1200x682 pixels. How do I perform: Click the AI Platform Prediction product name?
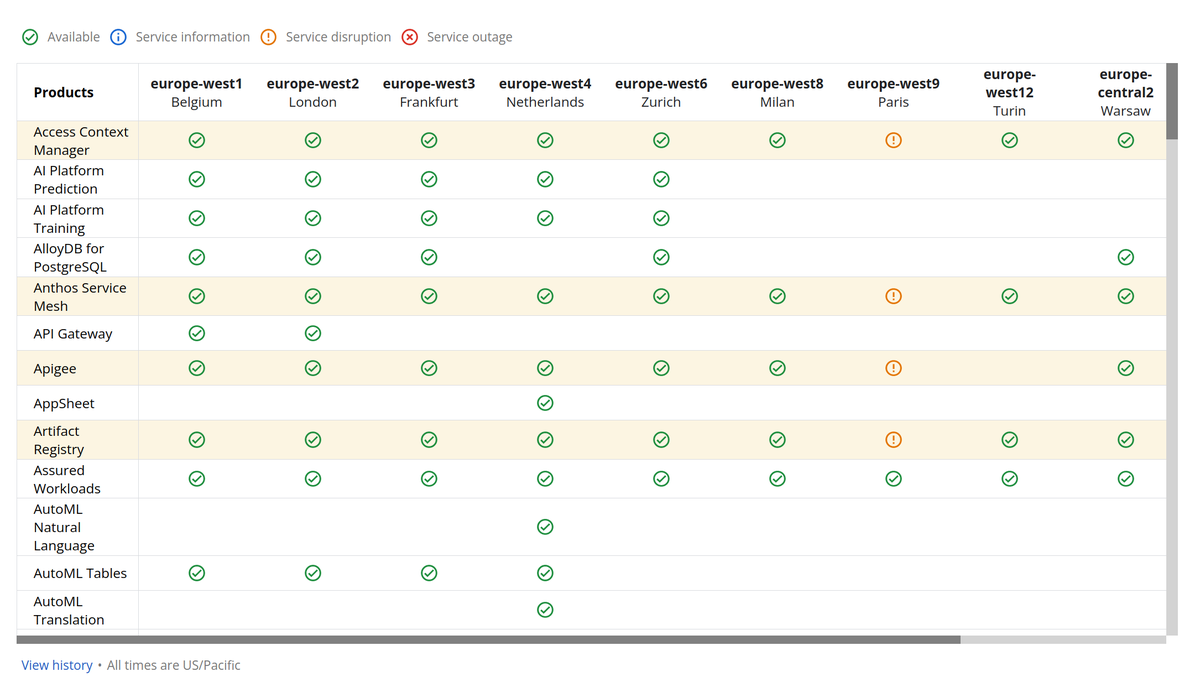(69, 180)
